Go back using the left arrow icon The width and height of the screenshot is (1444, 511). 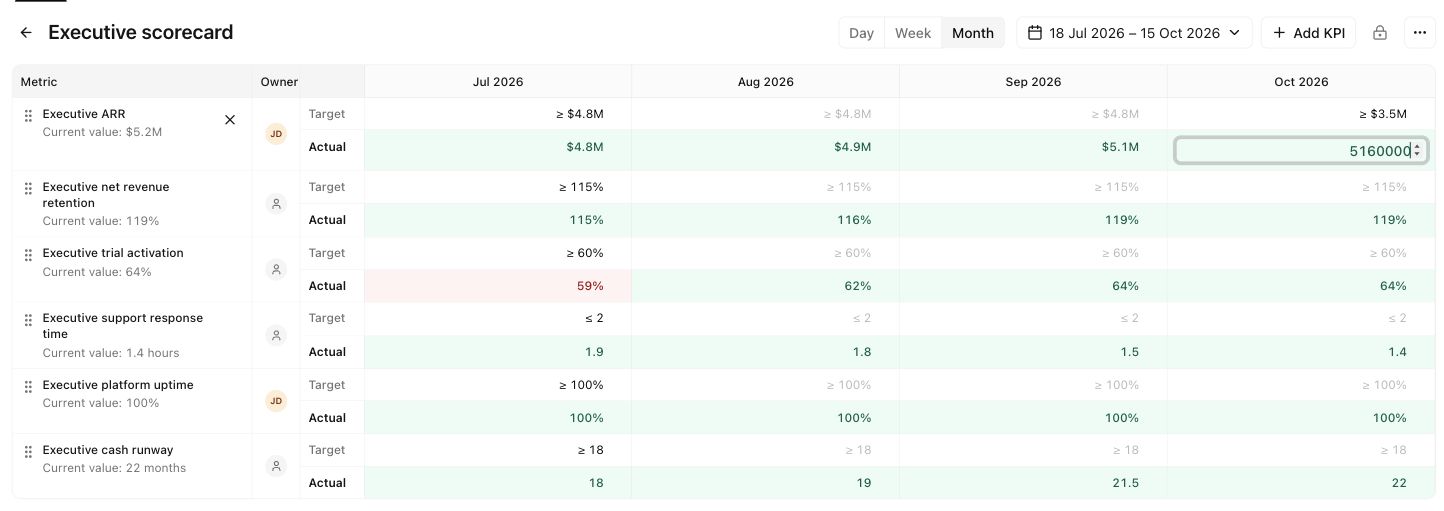click(26, 33)
